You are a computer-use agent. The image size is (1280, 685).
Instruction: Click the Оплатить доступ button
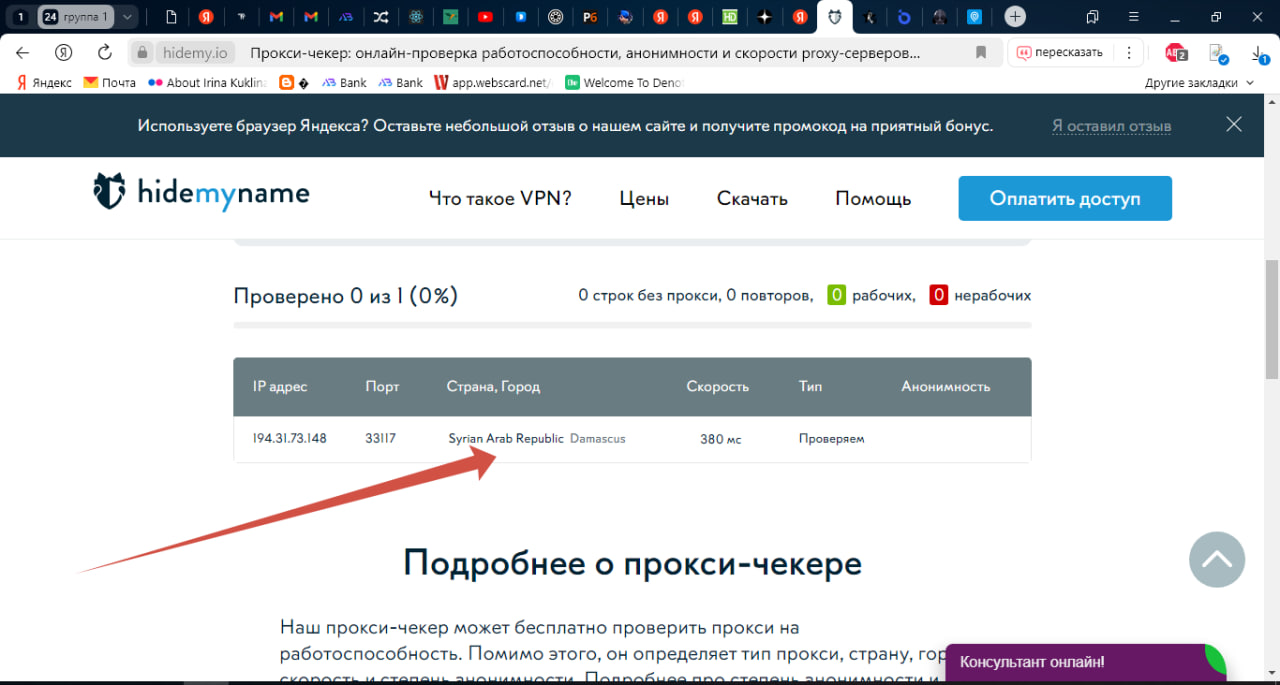click(x=1065, y=198)
